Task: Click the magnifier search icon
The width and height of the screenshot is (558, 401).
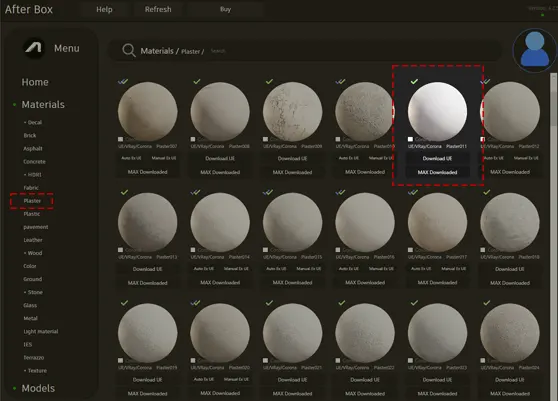Action: point(129,51)
